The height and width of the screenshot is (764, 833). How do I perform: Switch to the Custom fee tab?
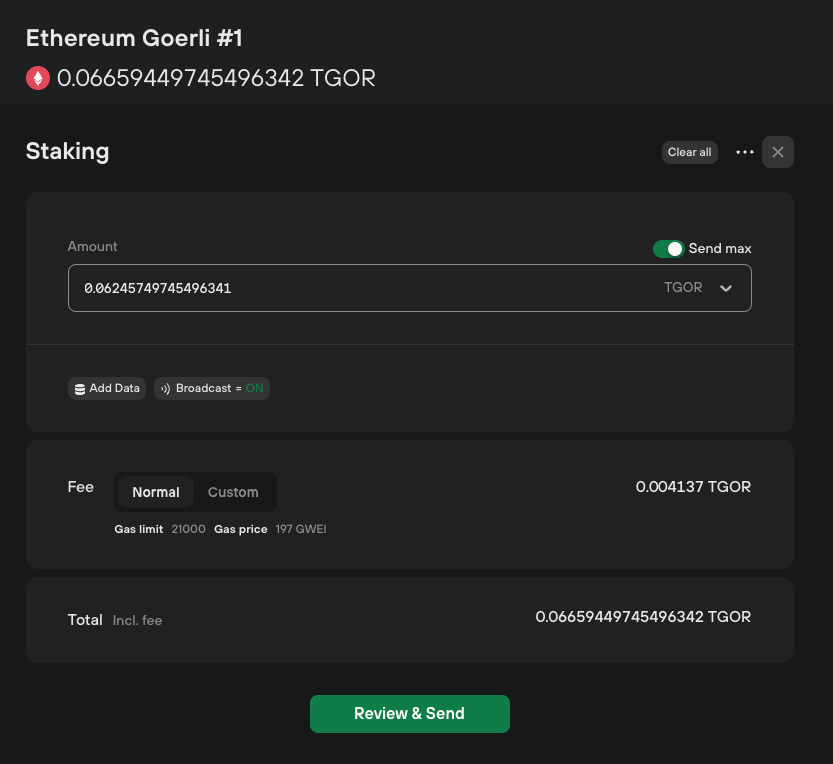tap(233, 492)
